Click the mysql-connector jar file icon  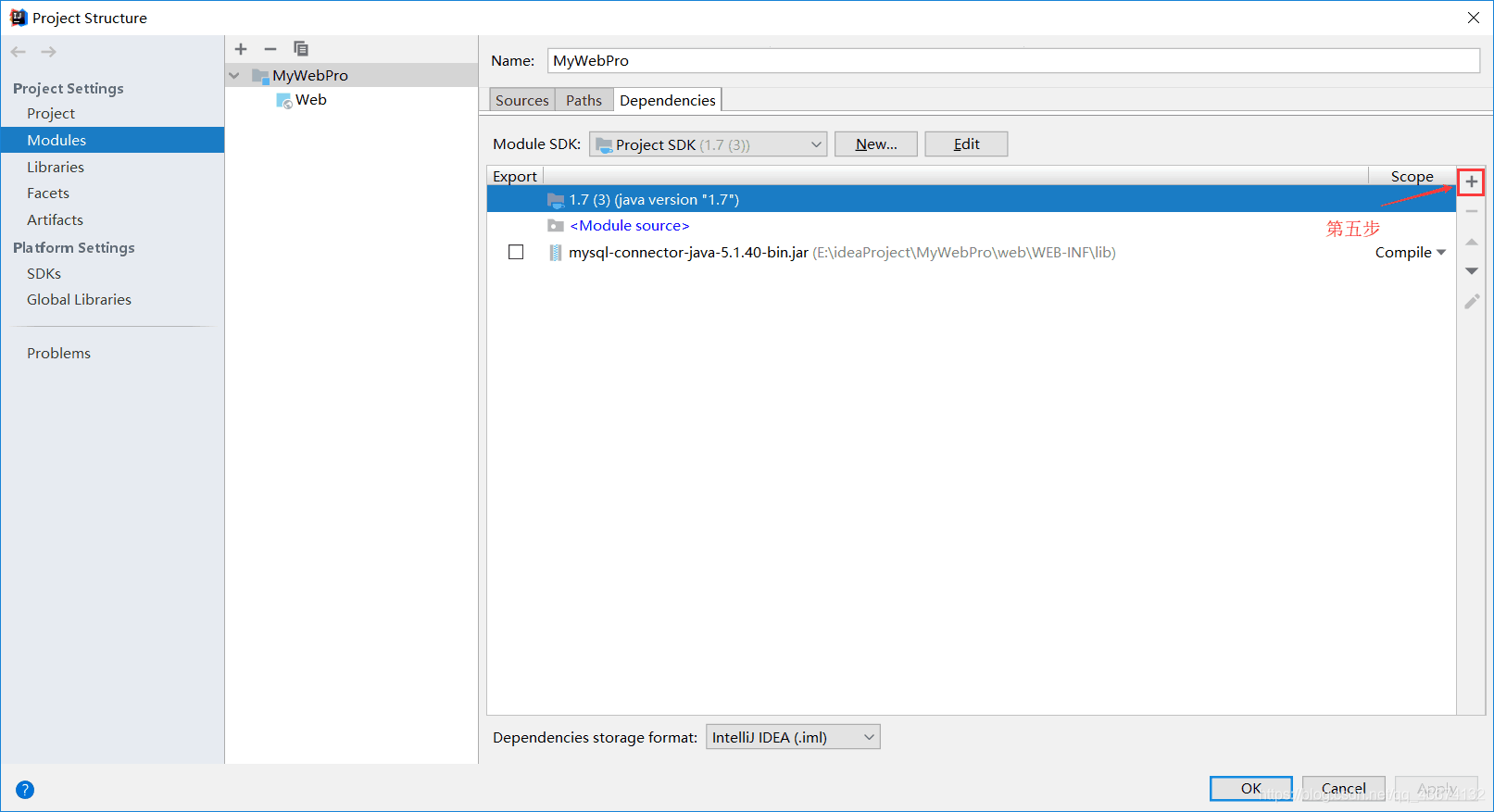pos(555,253)
